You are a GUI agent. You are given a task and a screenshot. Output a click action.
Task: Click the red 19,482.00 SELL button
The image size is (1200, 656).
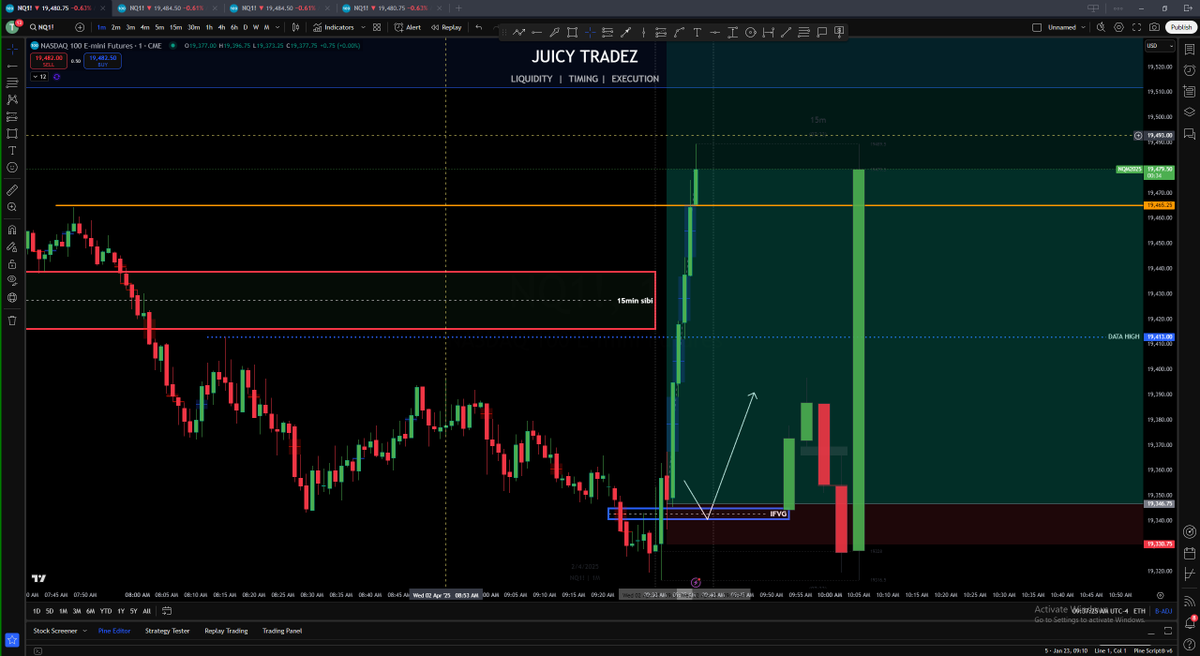pyautogui.click(x=48, y=61)
